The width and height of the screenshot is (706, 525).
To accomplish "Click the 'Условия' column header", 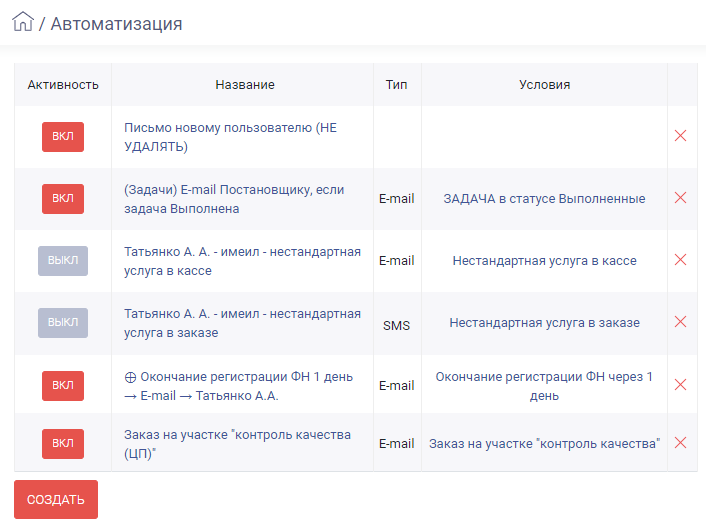I will coord(544,85).
